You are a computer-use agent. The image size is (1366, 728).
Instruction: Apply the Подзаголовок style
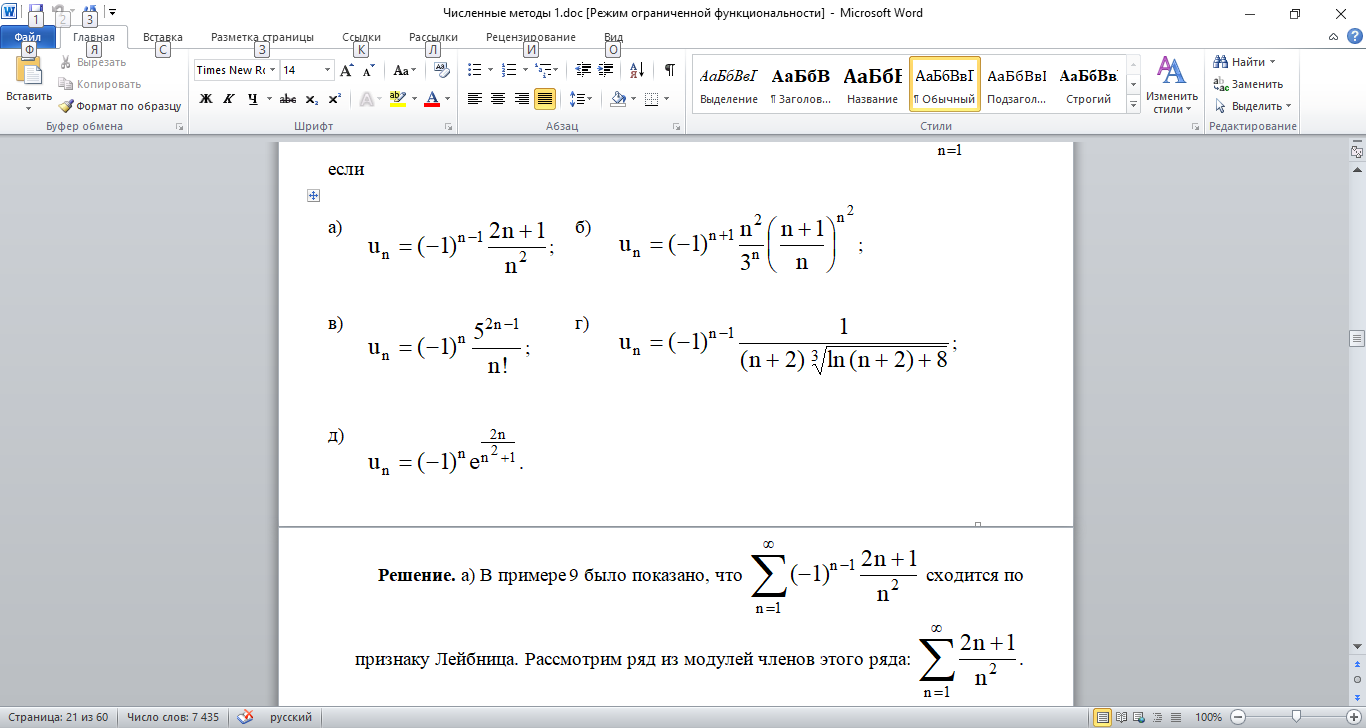(x=1016, y=85)
